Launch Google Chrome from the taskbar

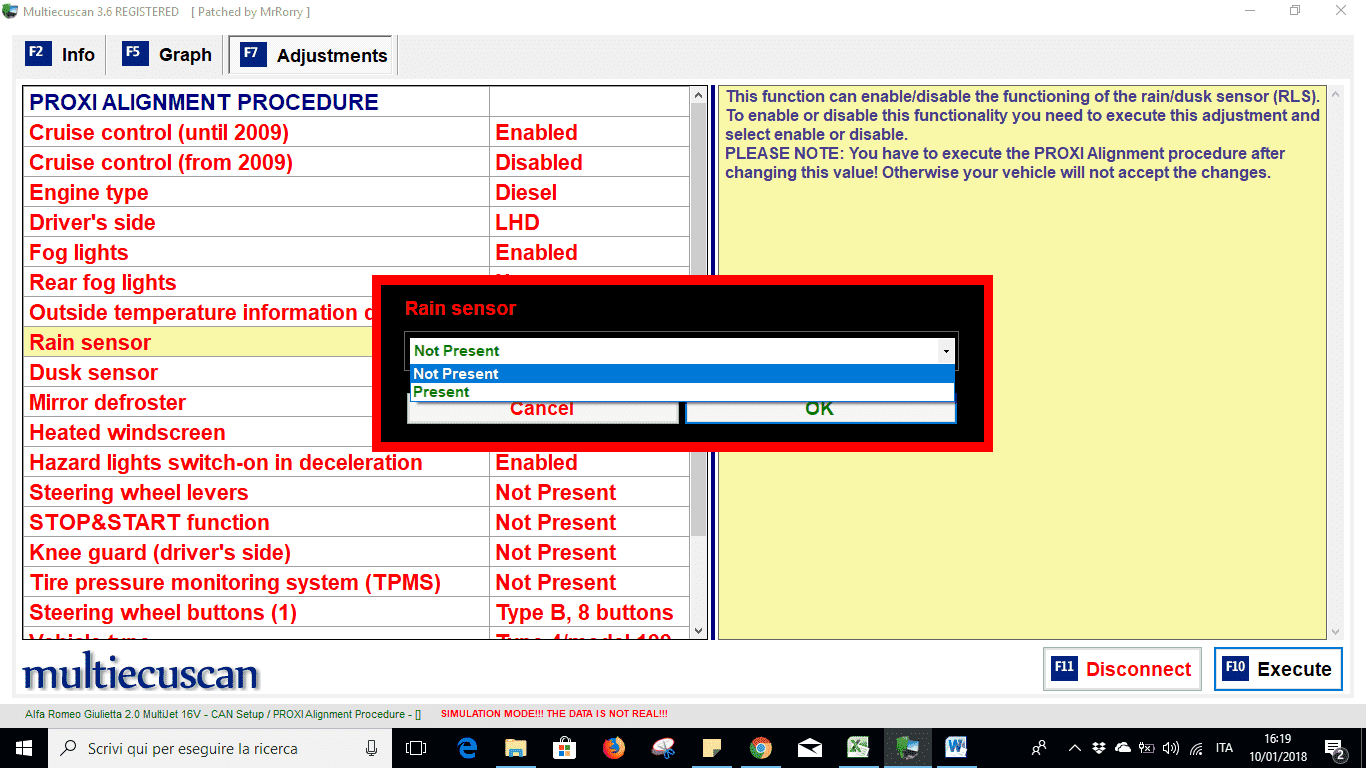761,748
